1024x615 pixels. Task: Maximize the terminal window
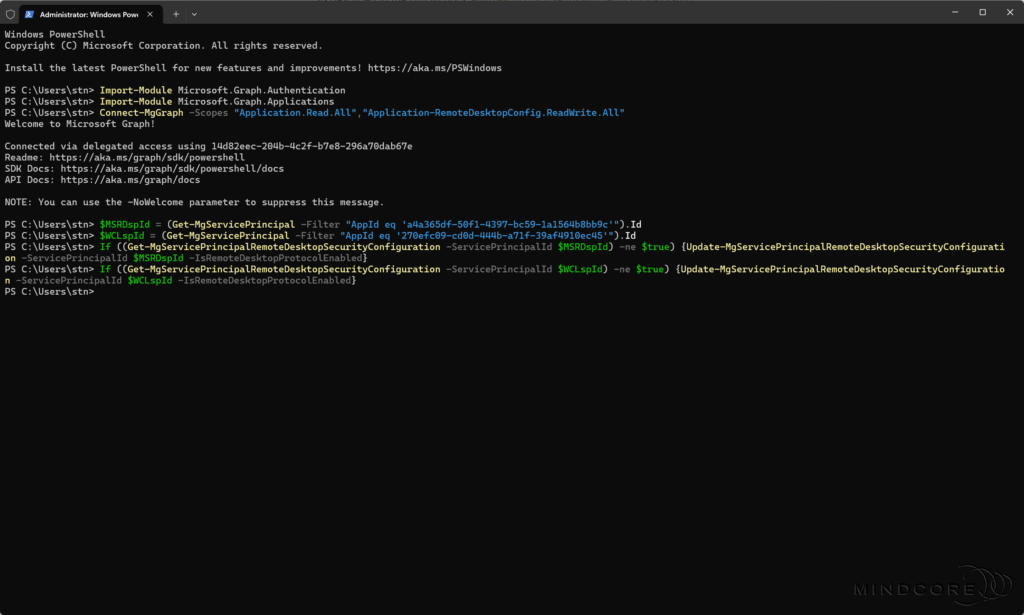pos(982,12)
